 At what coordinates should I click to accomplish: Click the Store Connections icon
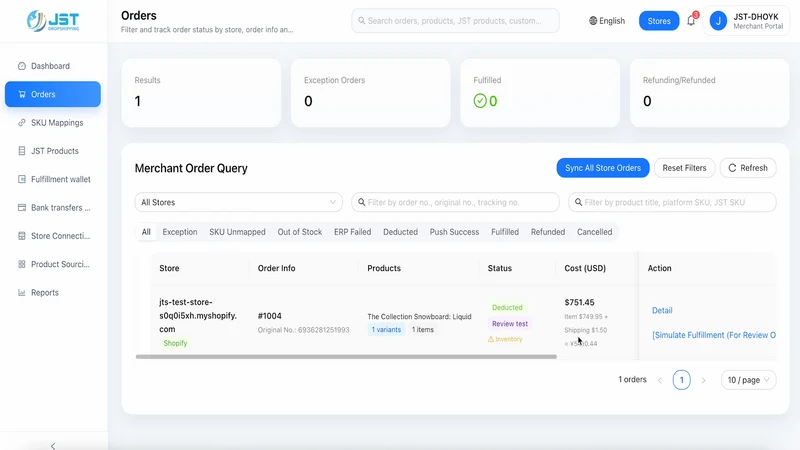(21, 236)
